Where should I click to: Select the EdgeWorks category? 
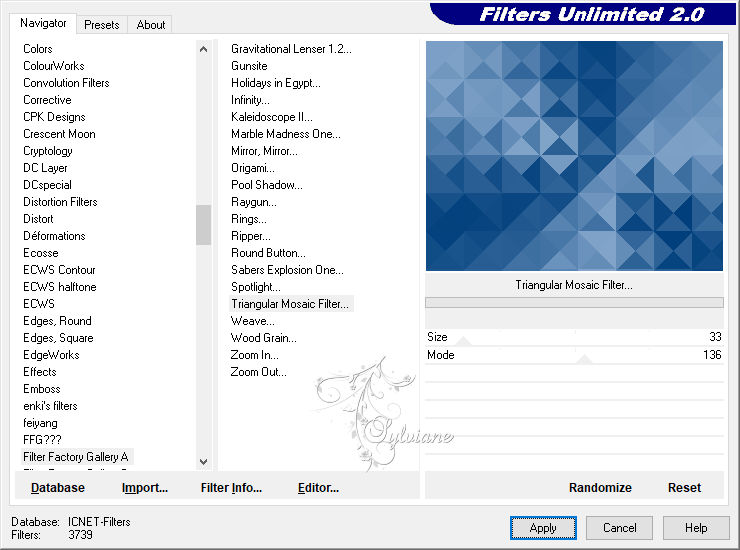tap(51, 355)
